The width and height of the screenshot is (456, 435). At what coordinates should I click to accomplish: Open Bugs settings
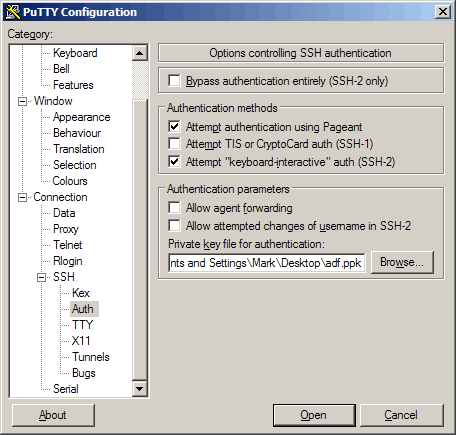click(84, 373)
